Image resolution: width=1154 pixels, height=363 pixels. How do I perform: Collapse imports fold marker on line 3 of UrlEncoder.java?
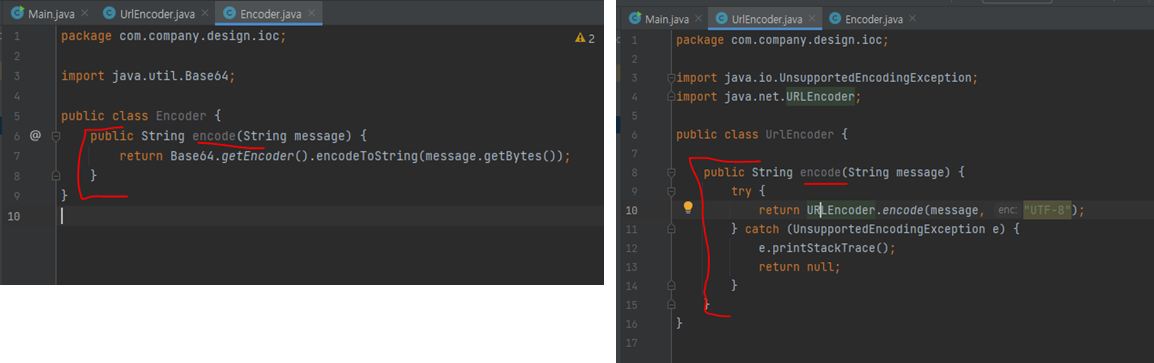(670, 78)
